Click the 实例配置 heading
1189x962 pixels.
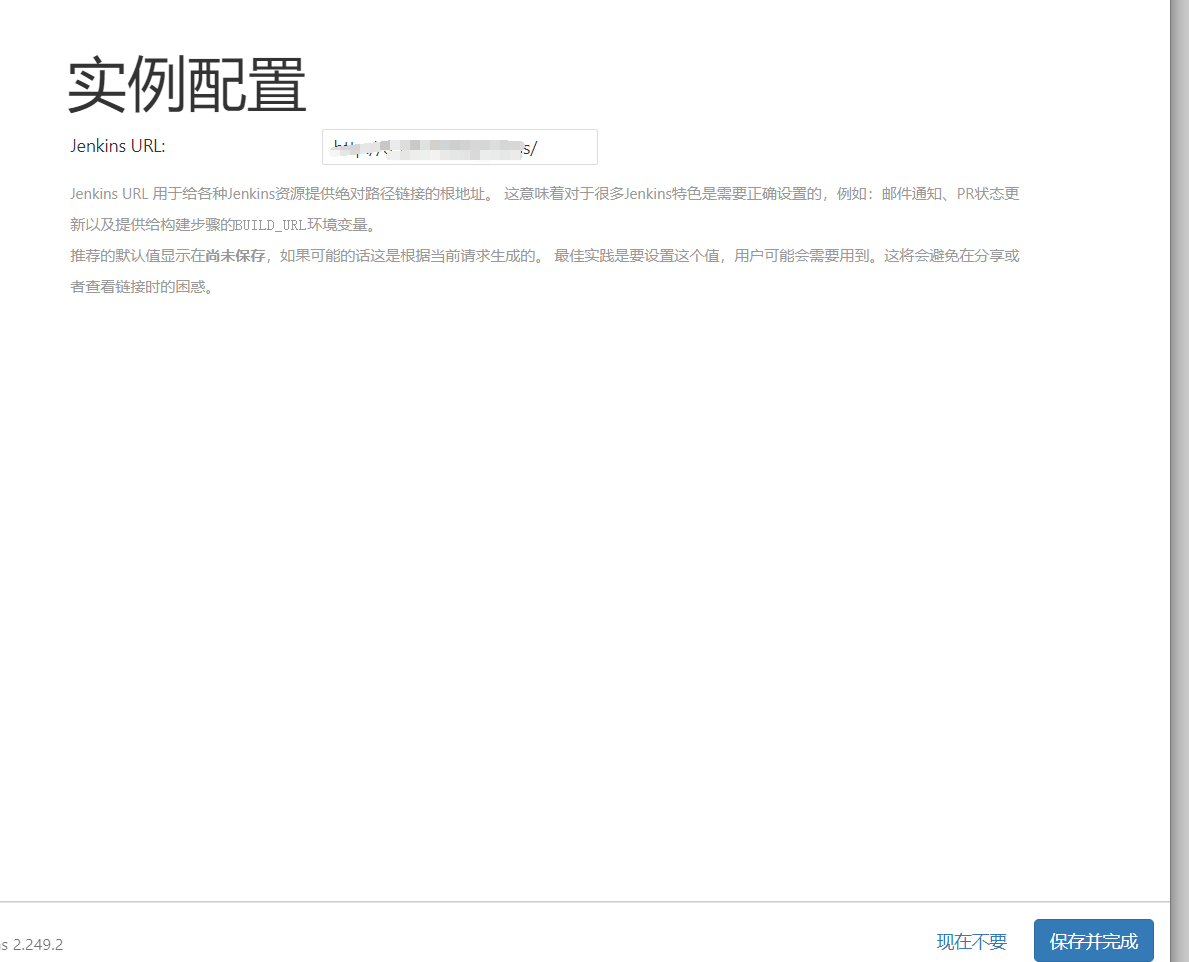[187, 85]
